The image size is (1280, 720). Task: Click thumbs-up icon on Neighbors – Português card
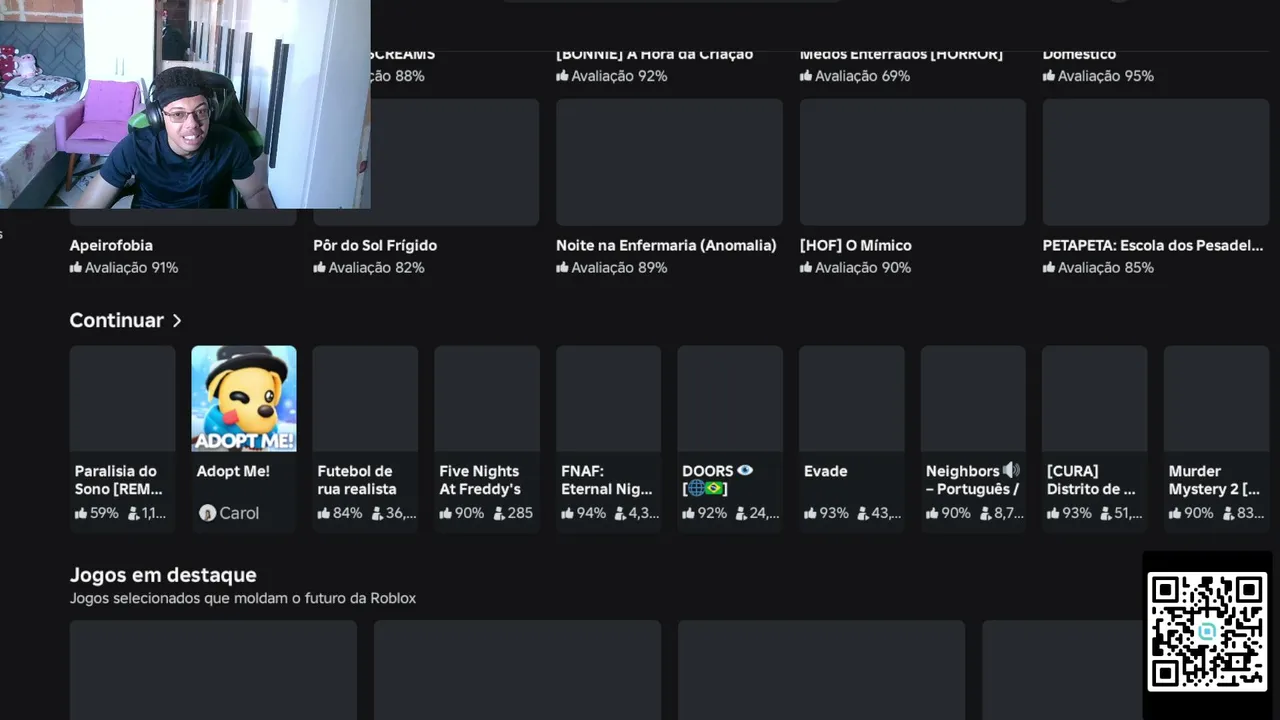(x=933, y=513)
